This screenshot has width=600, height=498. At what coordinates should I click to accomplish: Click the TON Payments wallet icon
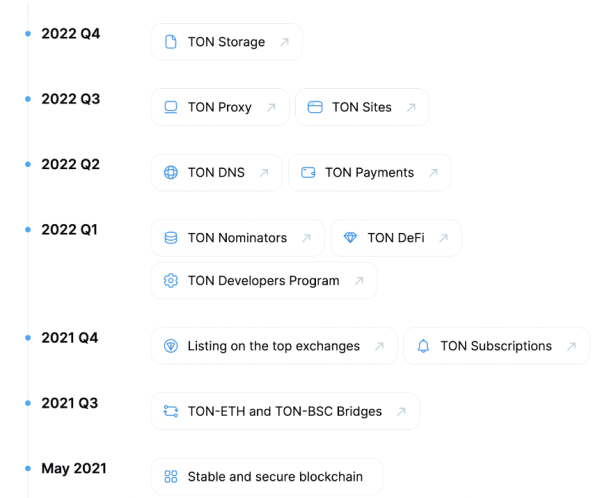point(308,173)
